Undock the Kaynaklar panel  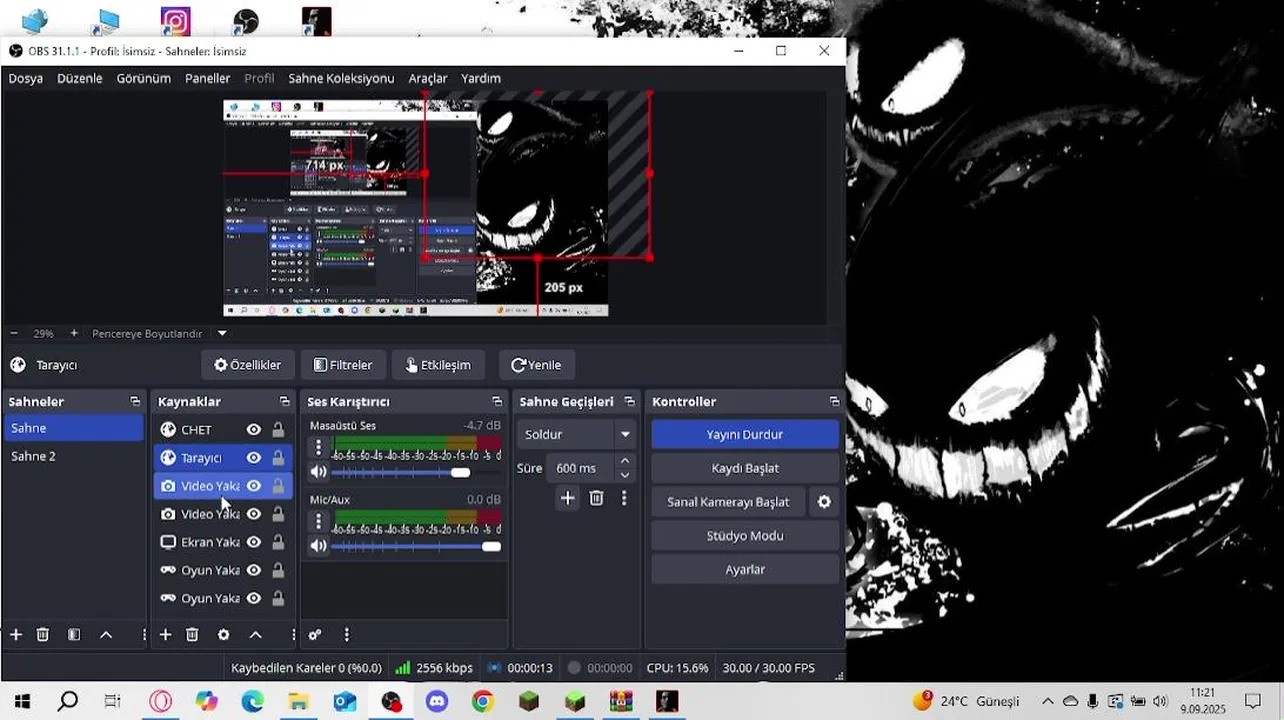(x=285, y=402)
